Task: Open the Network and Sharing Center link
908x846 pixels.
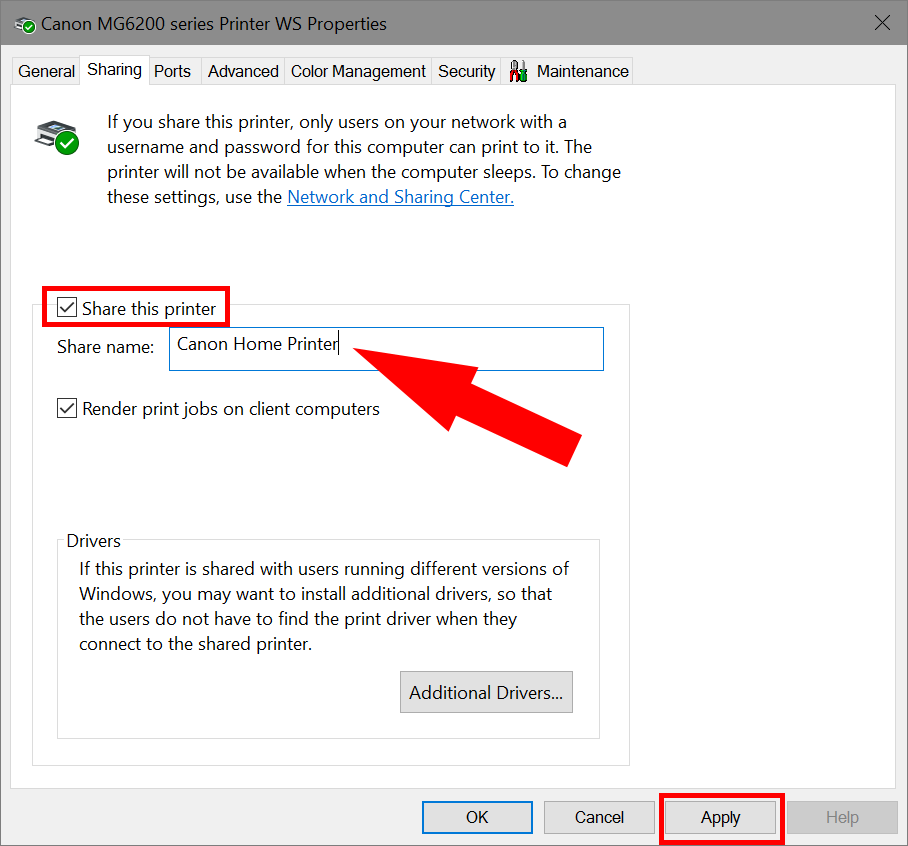Action: tap(400, 197)
